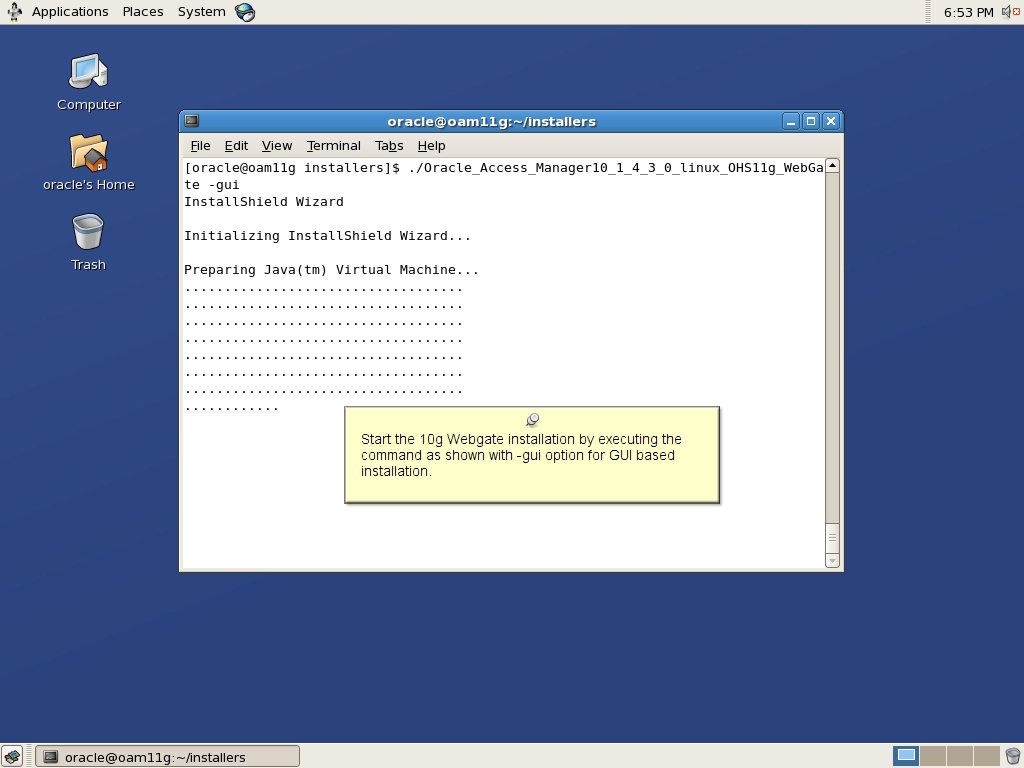Switch to the second workspace in the switcher
1024x768 pixels.
point(933,756)
